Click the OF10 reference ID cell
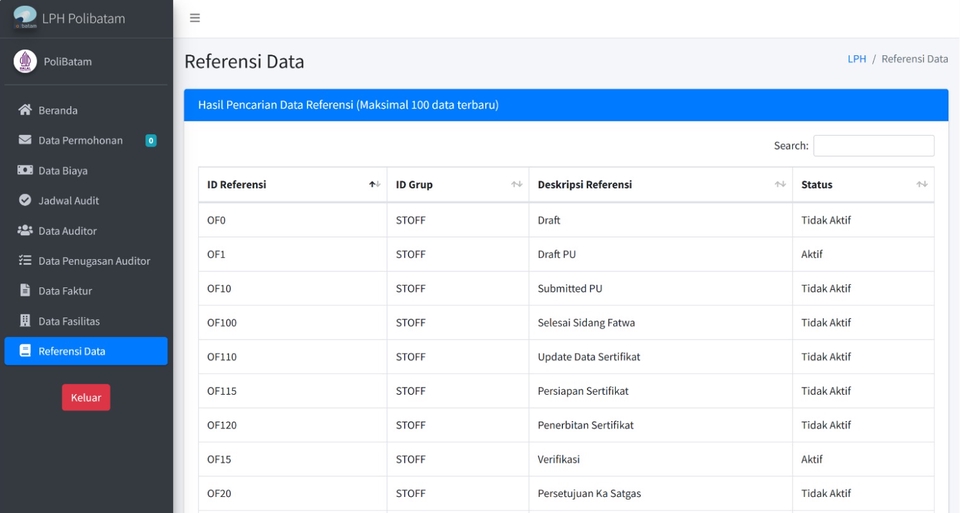 (x=293, y=288)
